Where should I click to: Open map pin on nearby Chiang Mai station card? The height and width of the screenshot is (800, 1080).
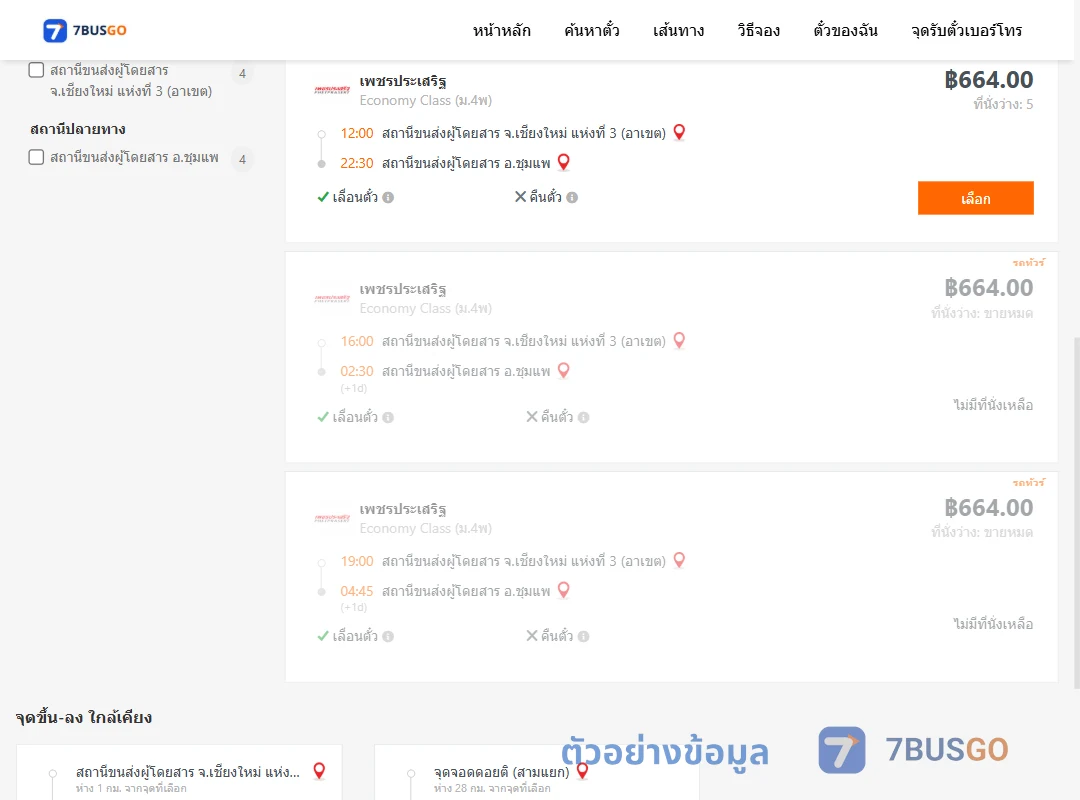(319, 771)
